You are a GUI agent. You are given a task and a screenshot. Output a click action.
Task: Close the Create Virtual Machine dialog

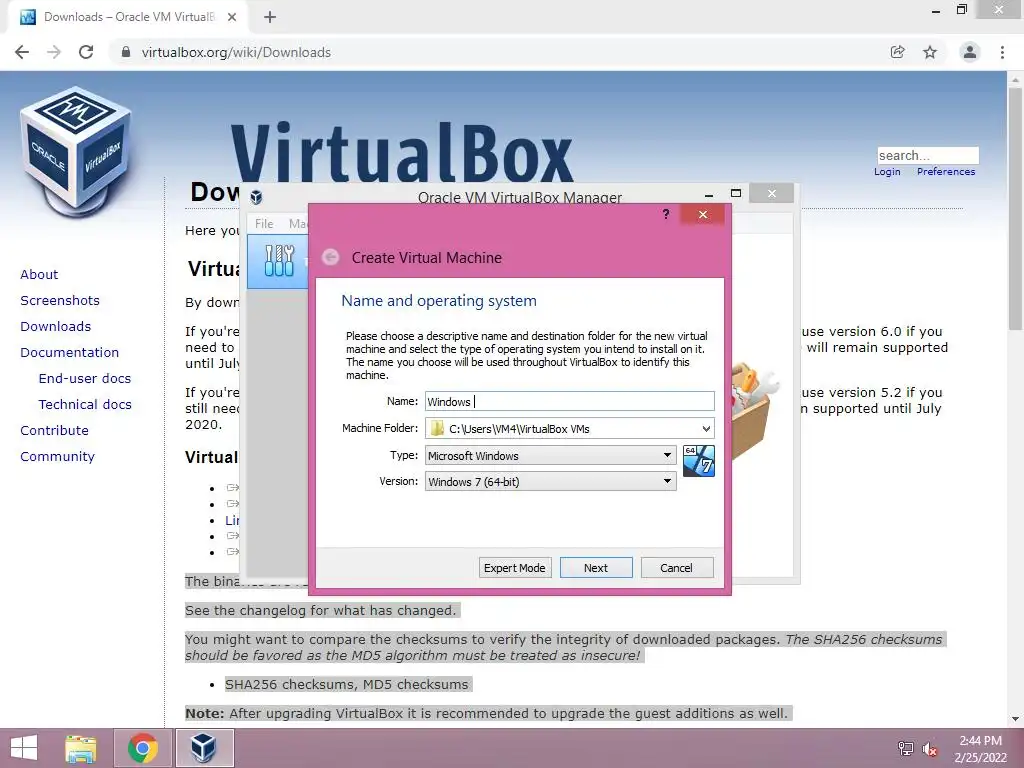coord(703,214)
